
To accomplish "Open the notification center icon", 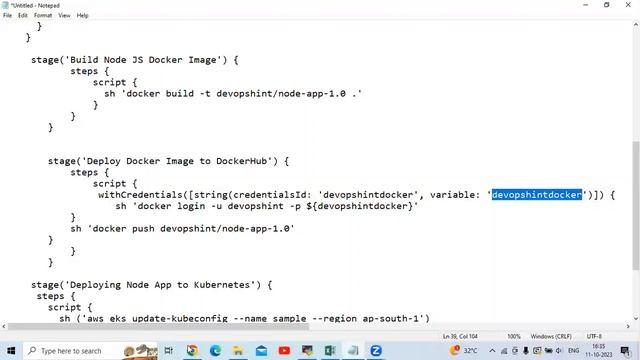I will point(625,351).
